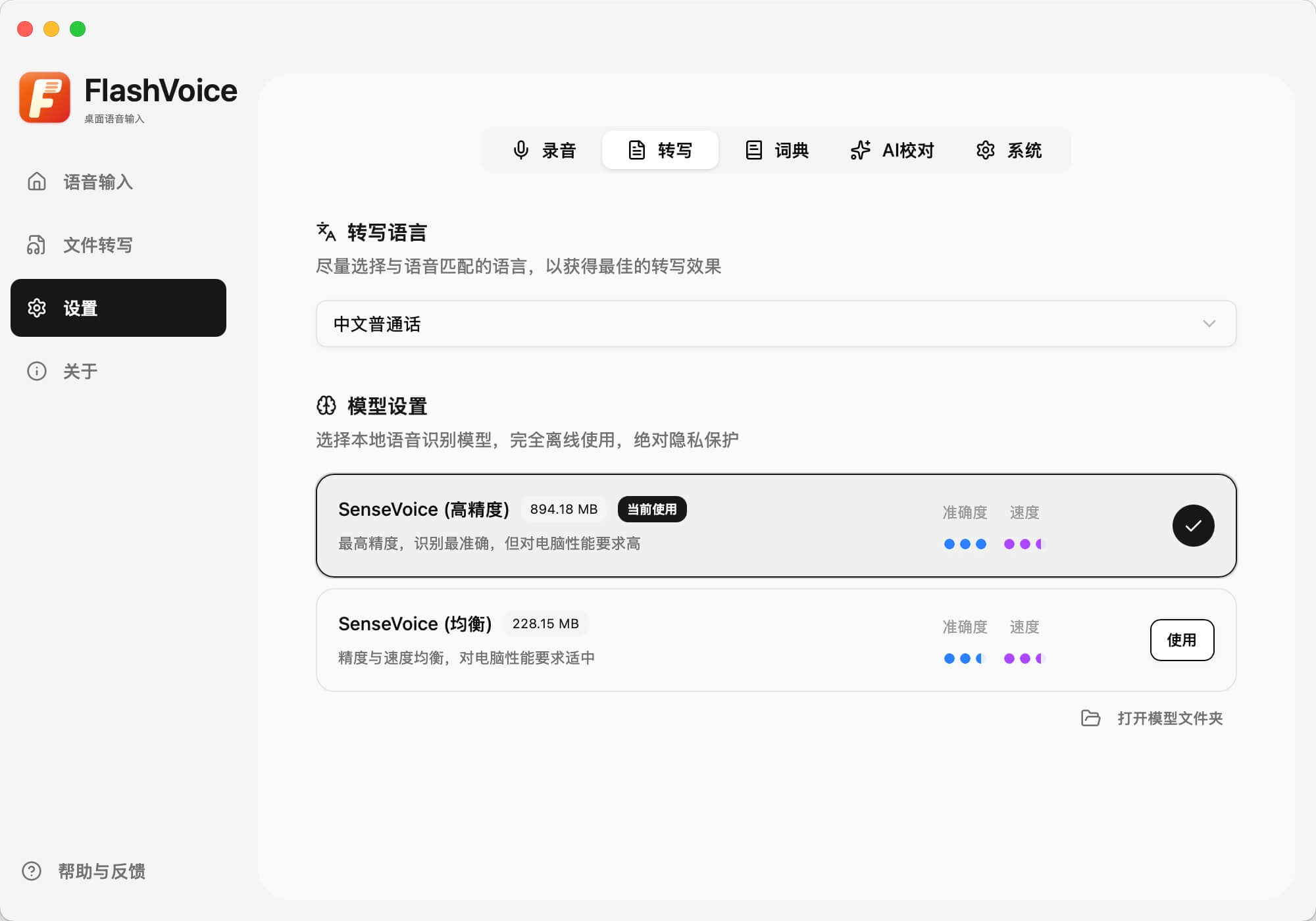The height and width of the screenshot is (921, 1316).
Task: Switch to the 转写 tab
Action: [x=660, y=150]
